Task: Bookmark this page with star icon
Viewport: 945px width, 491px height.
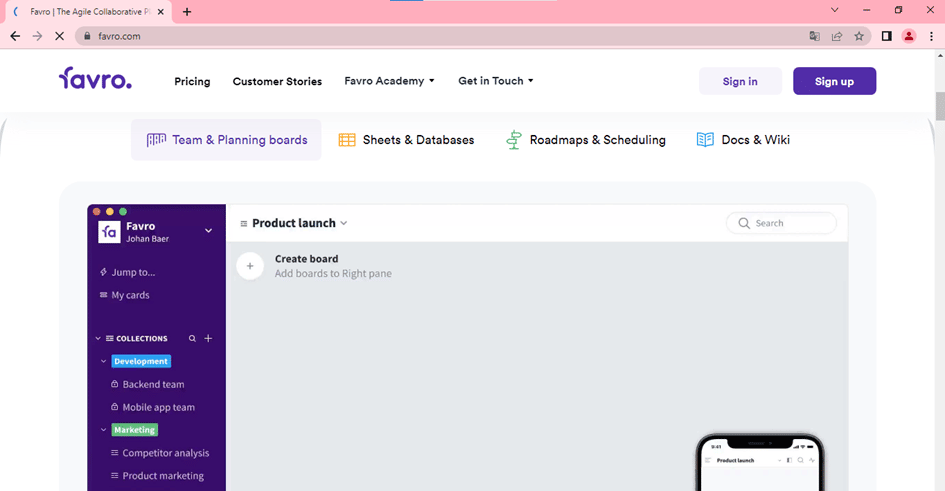Action: coord(859,36)
